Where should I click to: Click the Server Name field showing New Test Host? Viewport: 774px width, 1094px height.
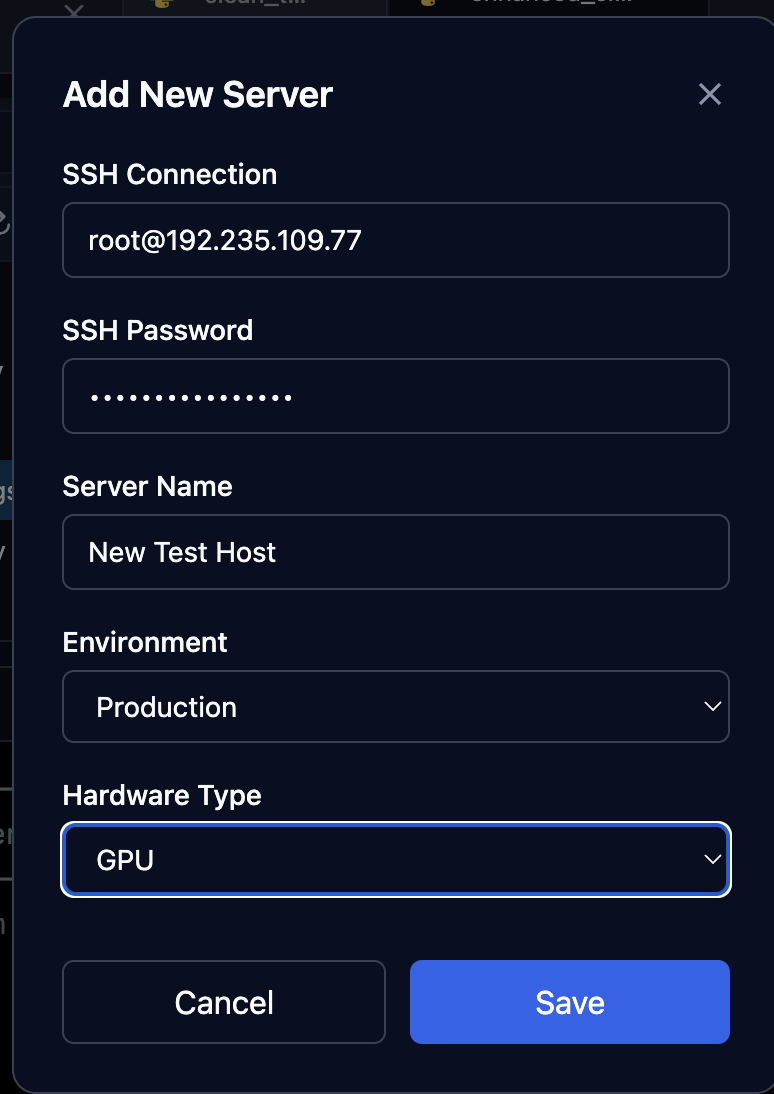click(396, 552)
